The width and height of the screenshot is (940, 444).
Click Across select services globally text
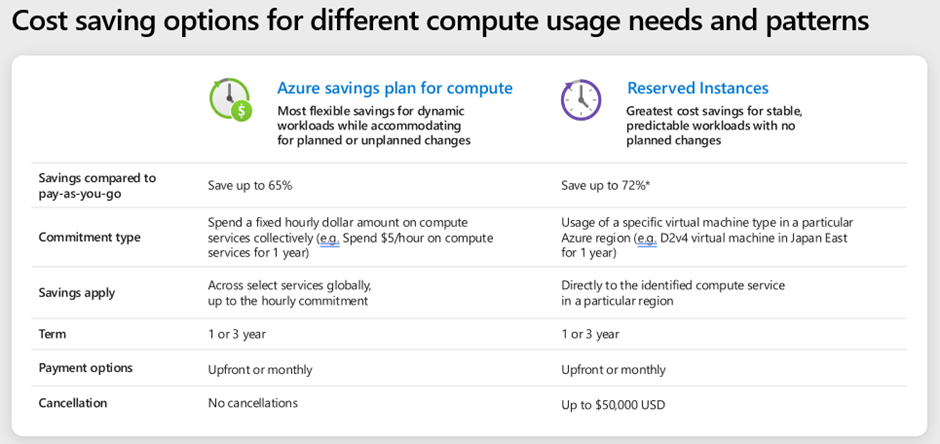coord(294,286)
